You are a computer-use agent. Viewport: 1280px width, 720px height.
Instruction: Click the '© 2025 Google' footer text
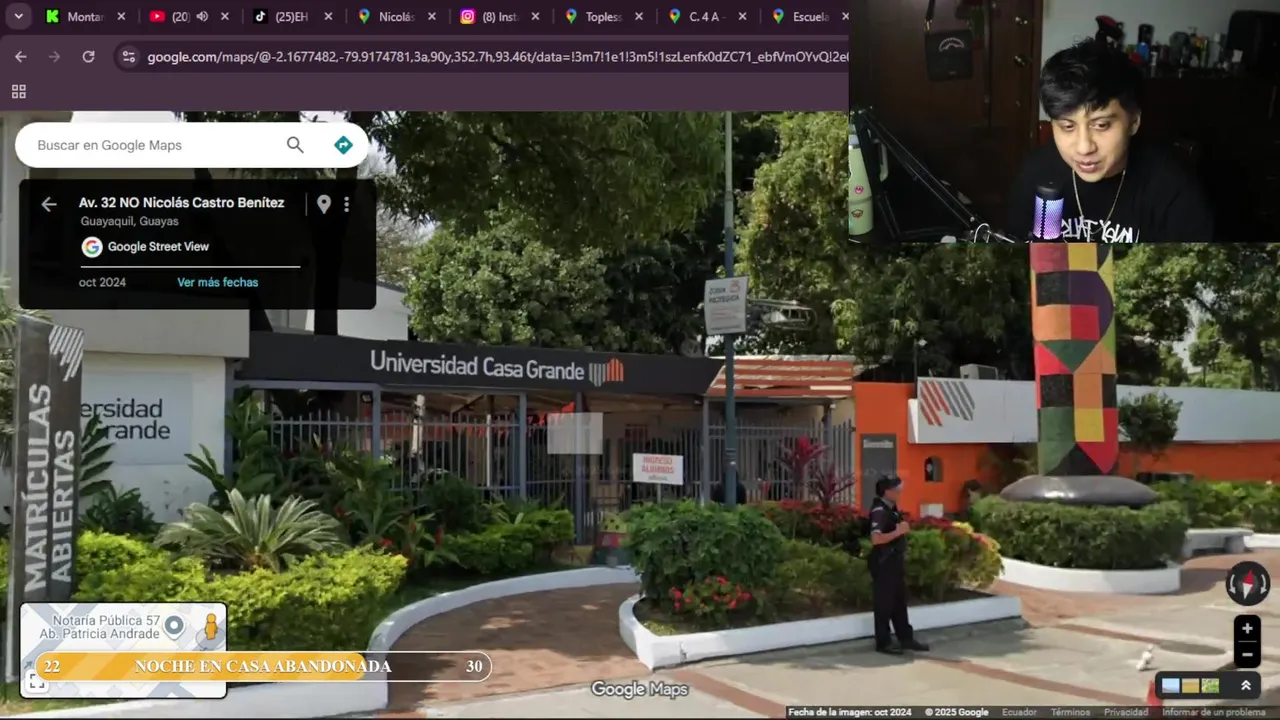click(x=957, y=712)
